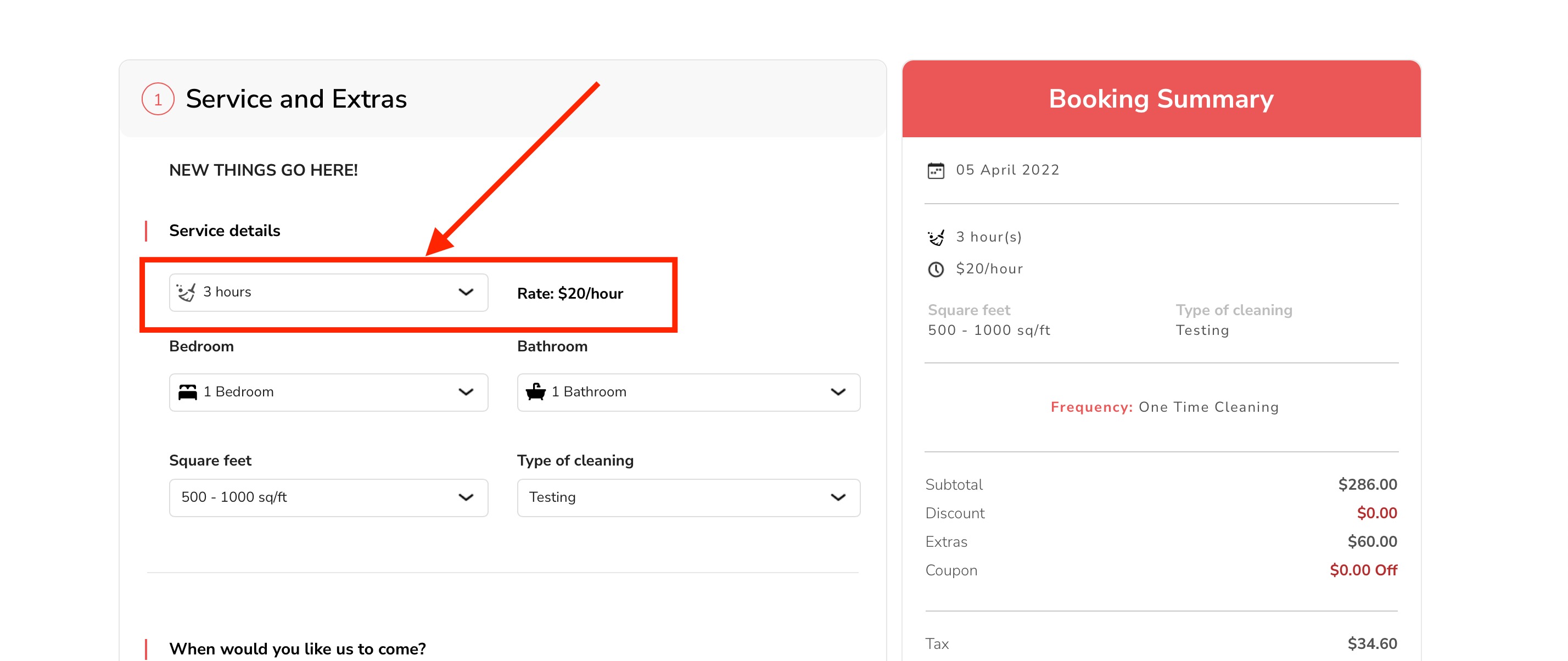The image size is (1568, 661).
Task: Click the Frequency: One Time Cleaning text
Action: point(1164,407)
